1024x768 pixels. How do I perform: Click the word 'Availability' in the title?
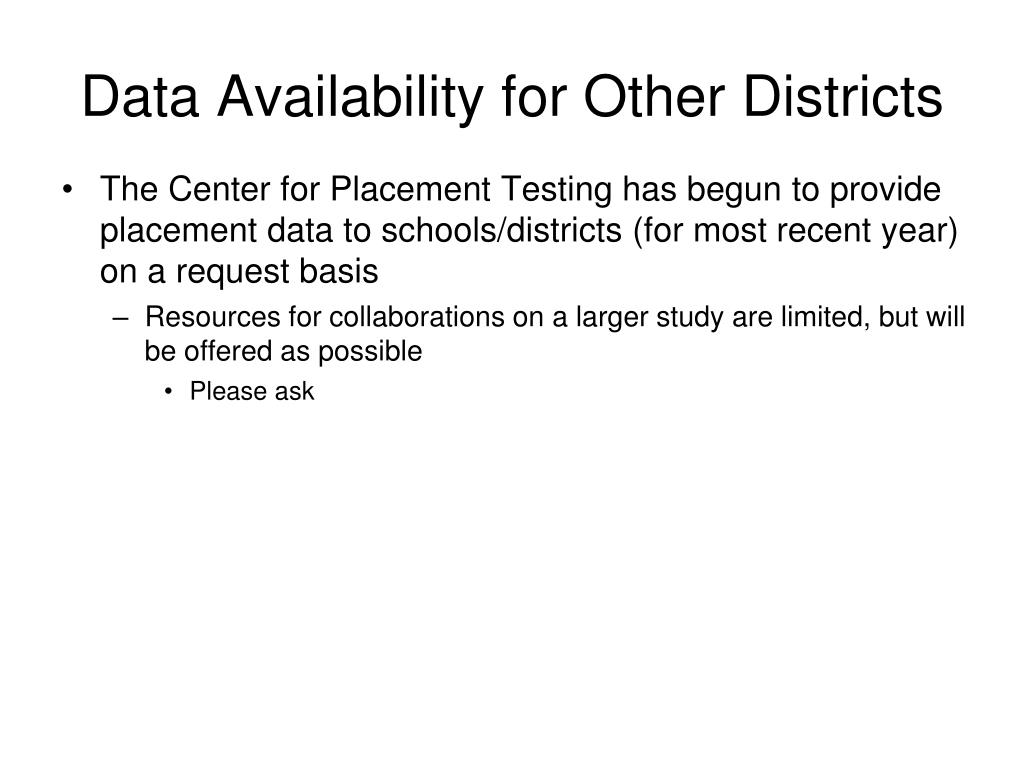click(x=350, y=97)
